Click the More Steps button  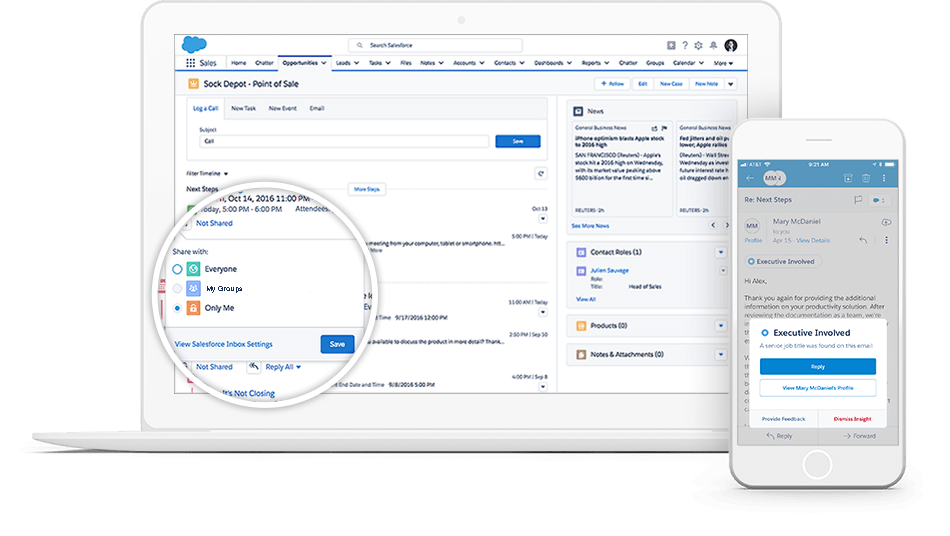click(x=367, y=190)
